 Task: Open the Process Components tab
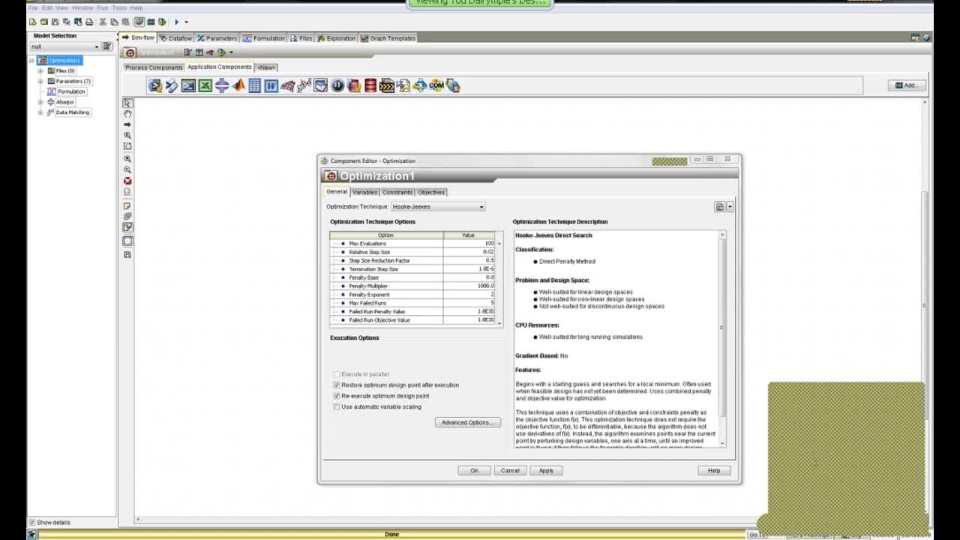(x=154, y=67)
